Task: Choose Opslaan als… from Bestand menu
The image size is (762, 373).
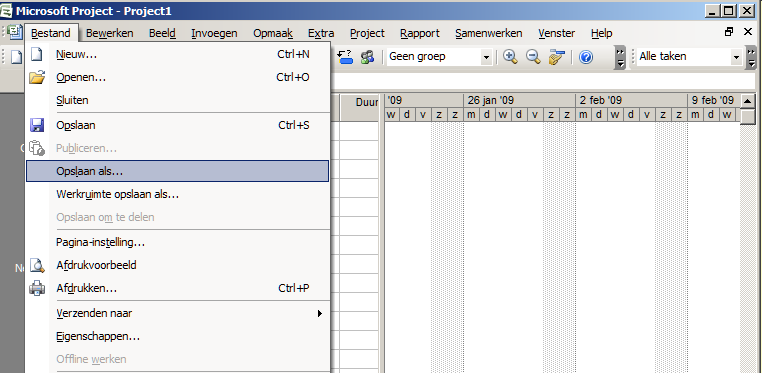Action: (x=177, y=171)
